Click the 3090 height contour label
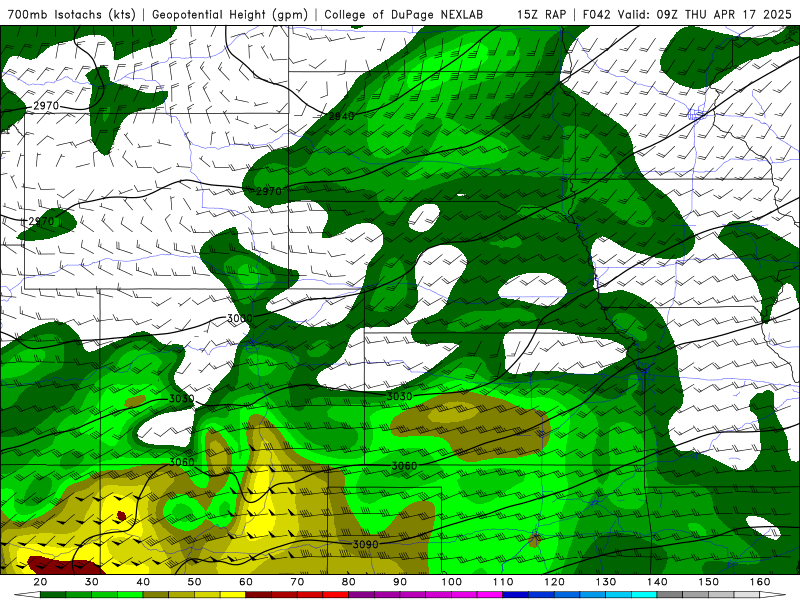800x600 pixels. [x=366, y=544]
